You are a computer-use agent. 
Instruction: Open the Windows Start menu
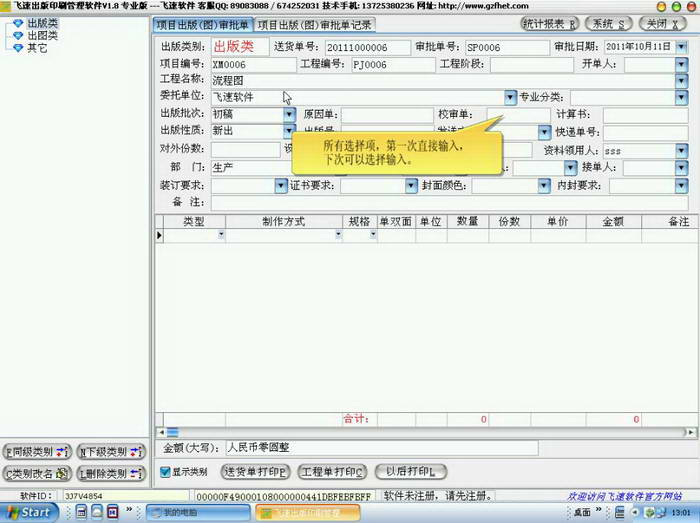(28, 512)
